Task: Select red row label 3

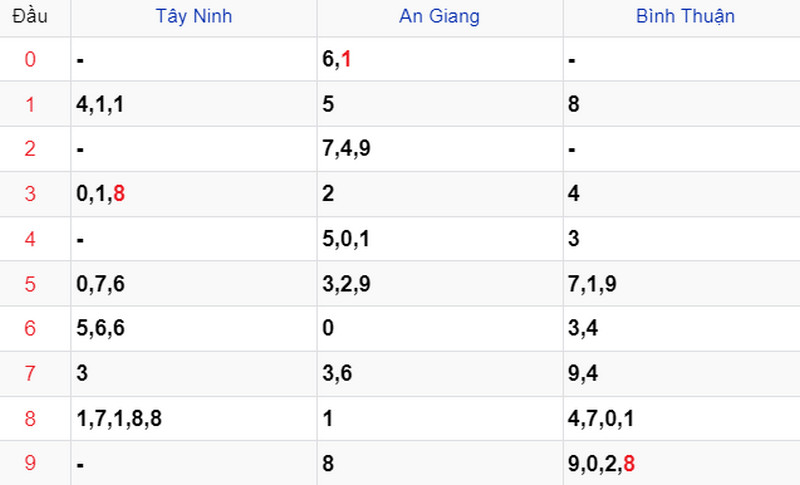Action: [x=30, y=194]
